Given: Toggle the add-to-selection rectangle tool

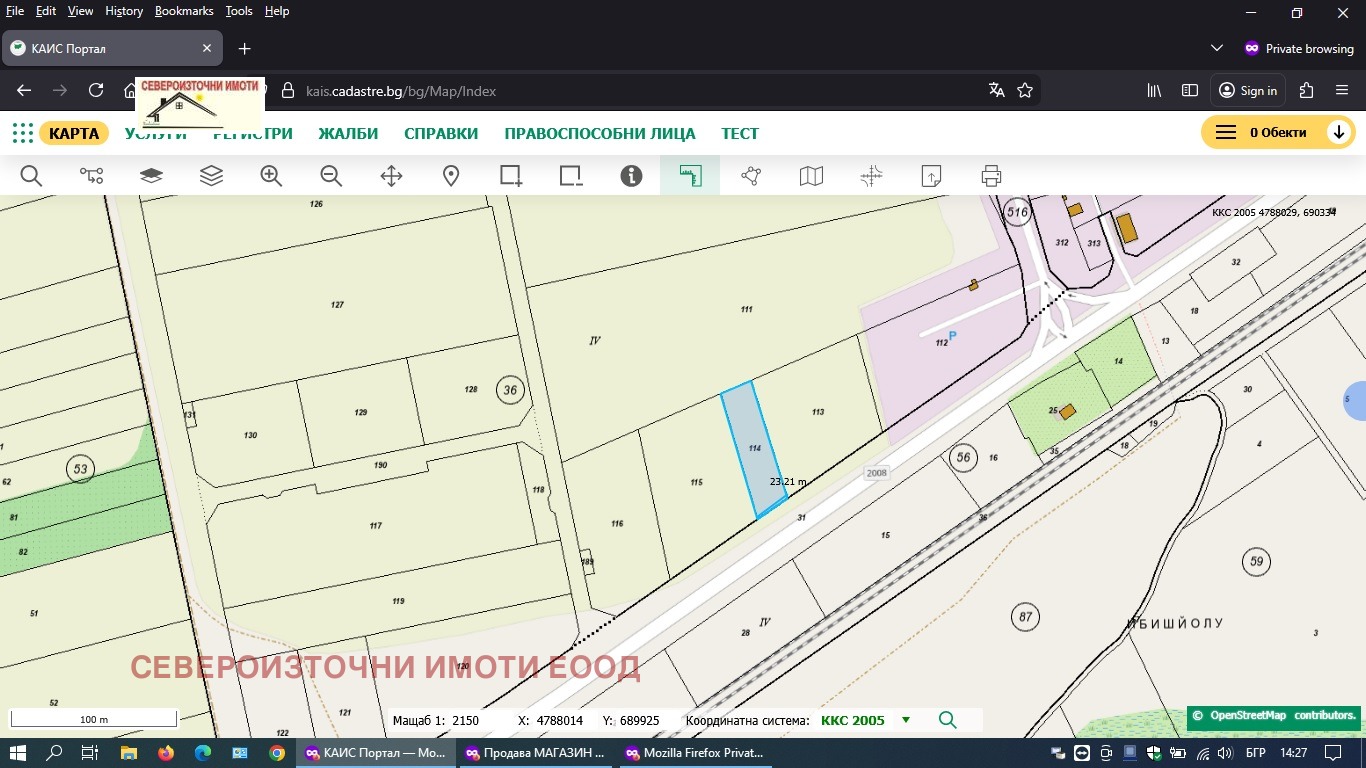Looking at the screenshot, I should (511, 175).
